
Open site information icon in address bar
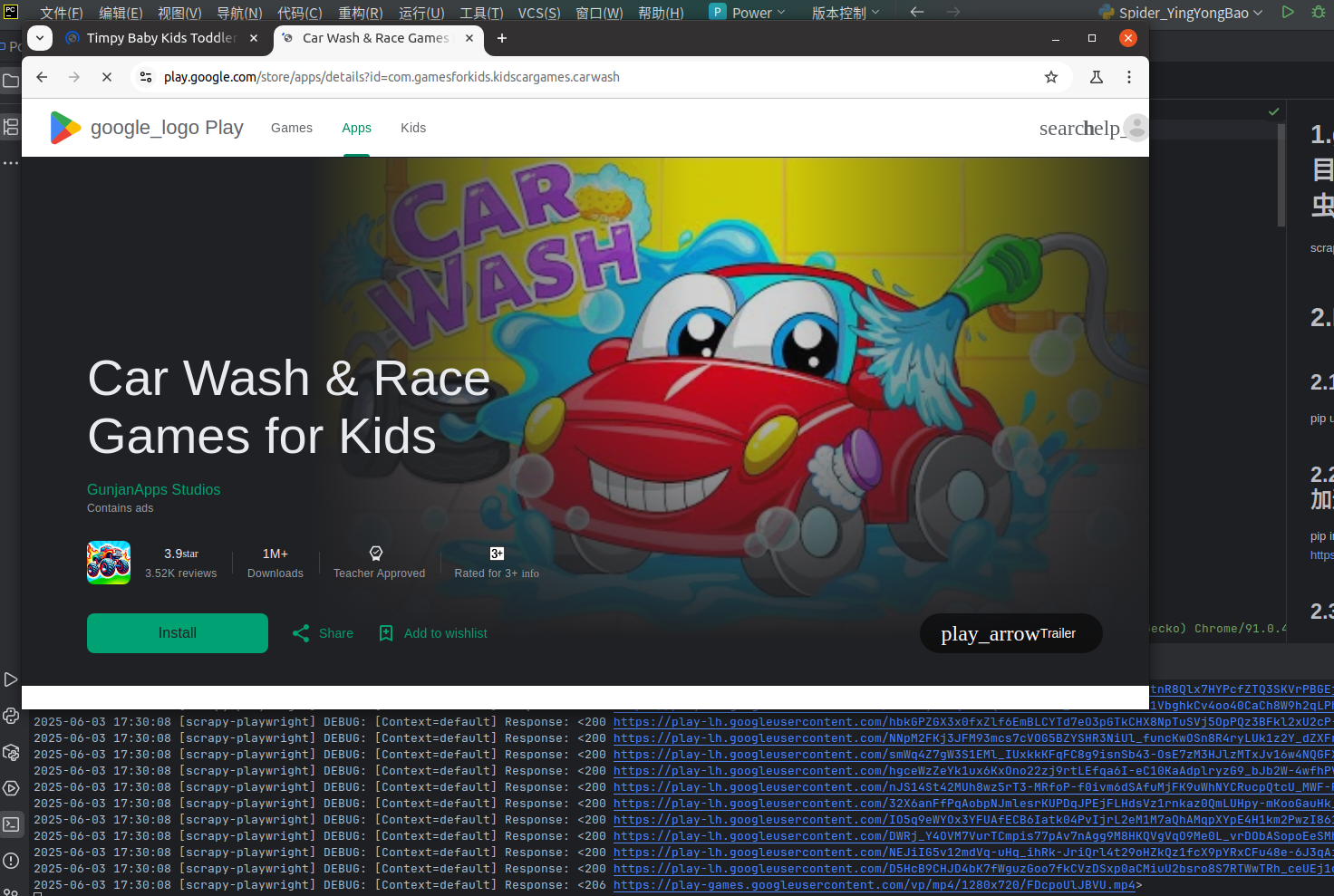coord(146,77)
